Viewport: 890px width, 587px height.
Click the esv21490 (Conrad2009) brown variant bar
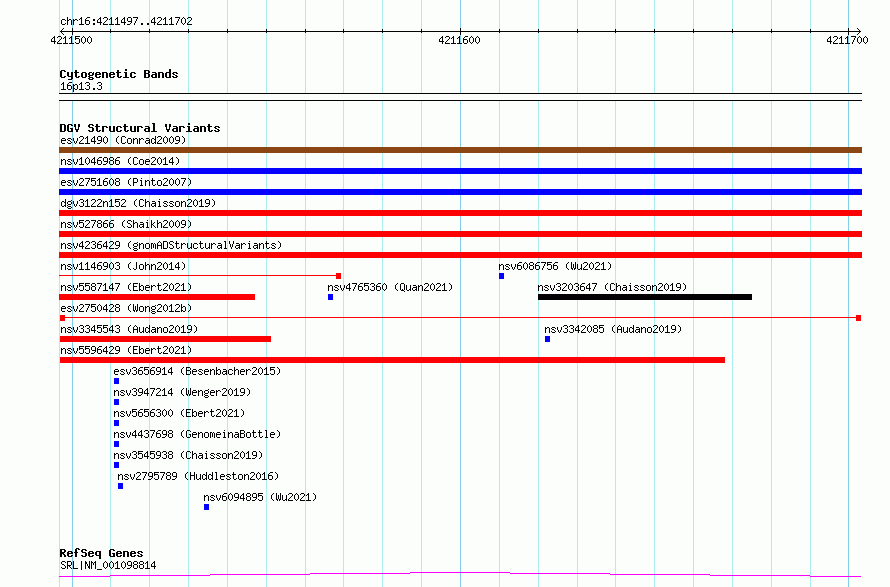click(x=460, y=150)
